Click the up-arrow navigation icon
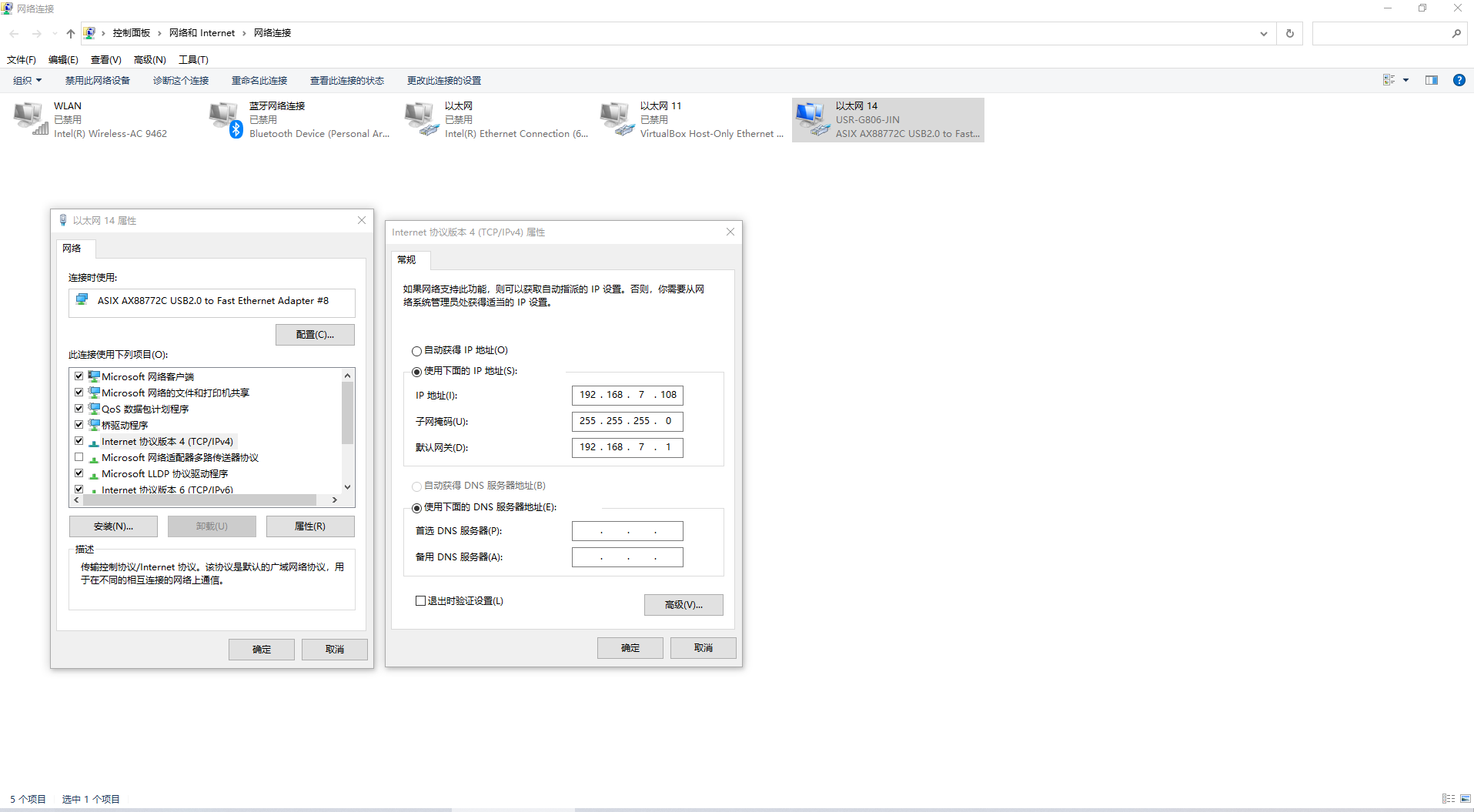Image resolution: width=1474 pixels, height=812 pixels. (71, 33)
